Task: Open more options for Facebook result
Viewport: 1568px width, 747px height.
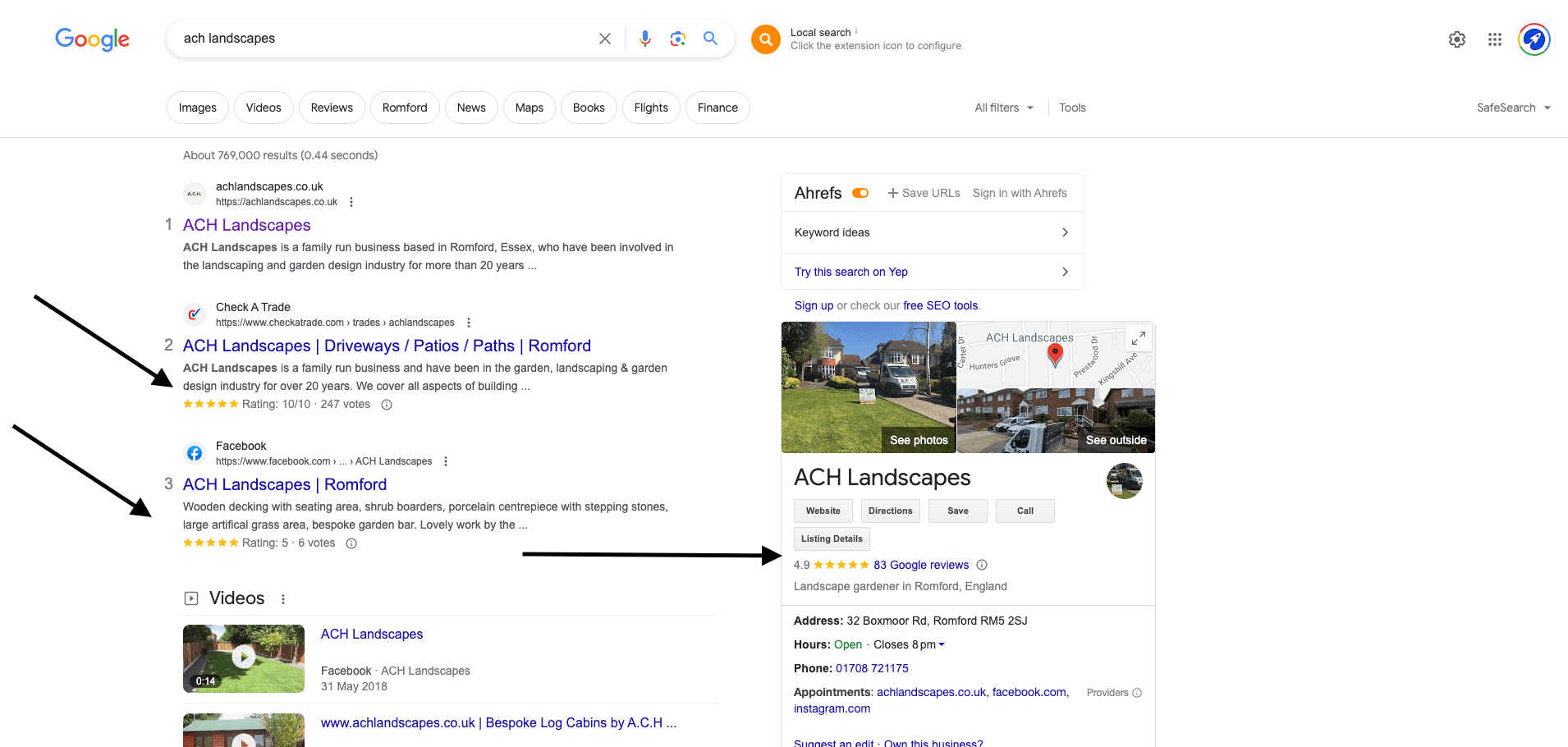Action: coord(446,461)
